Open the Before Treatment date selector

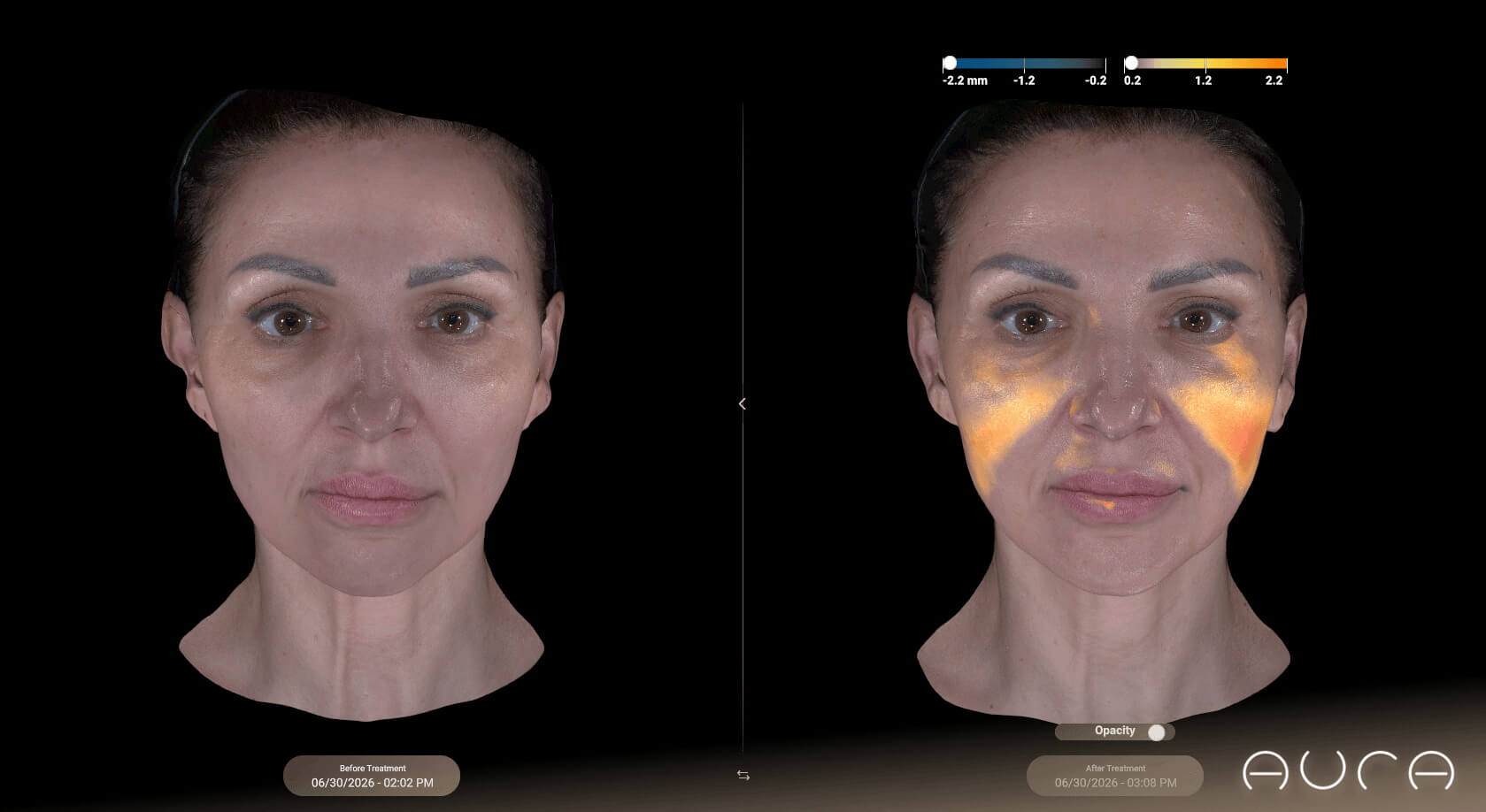click(x=372, y=776)
